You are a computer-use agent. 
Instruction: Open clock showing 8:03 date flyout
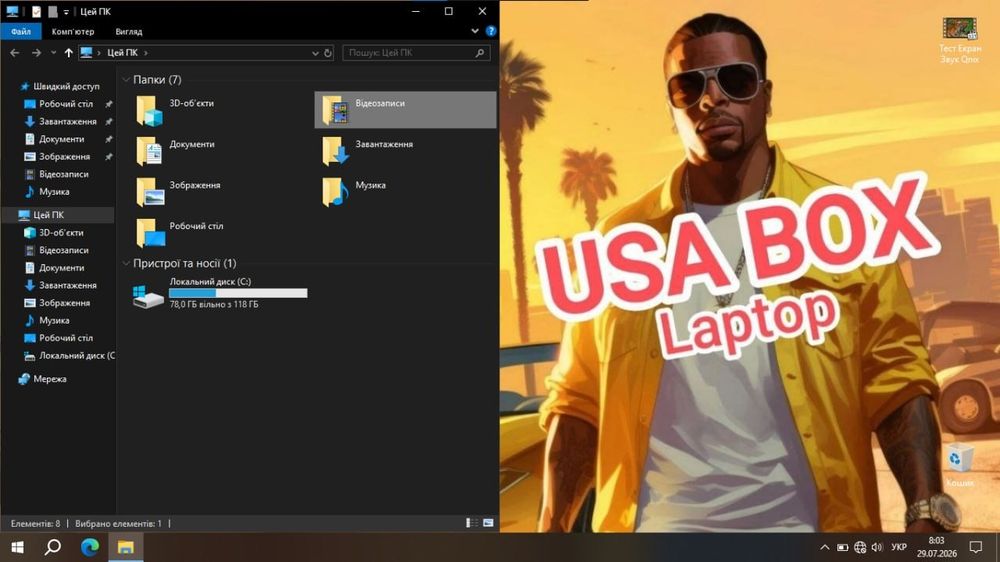tap(937, 547)
